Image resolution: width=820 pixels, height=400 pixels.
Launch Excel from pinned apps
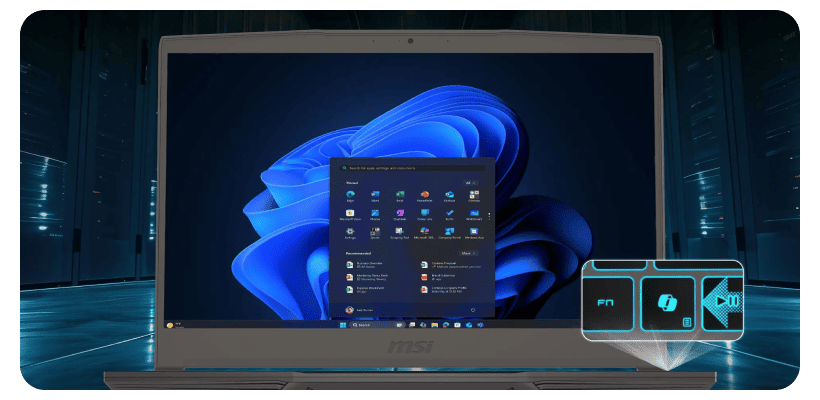click(400, 196)
